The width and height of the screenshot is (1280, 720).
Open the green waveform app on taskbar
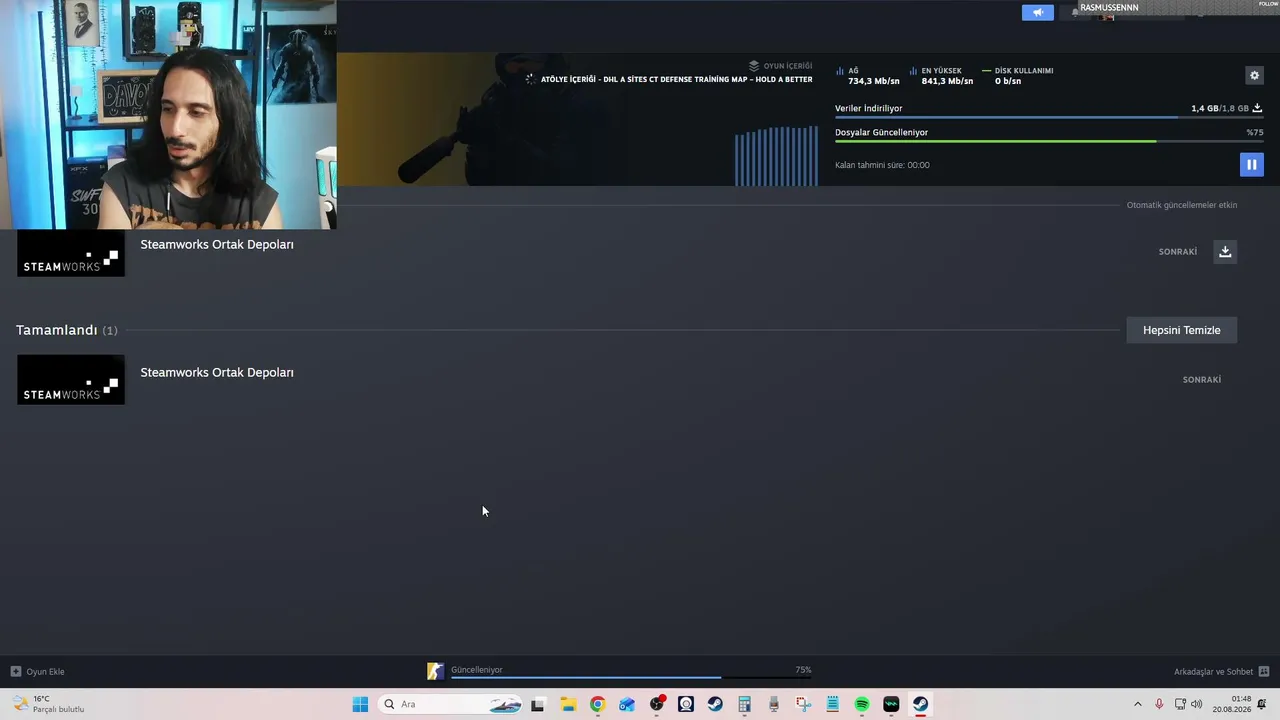pyautogui.click(x=891, y=704)
